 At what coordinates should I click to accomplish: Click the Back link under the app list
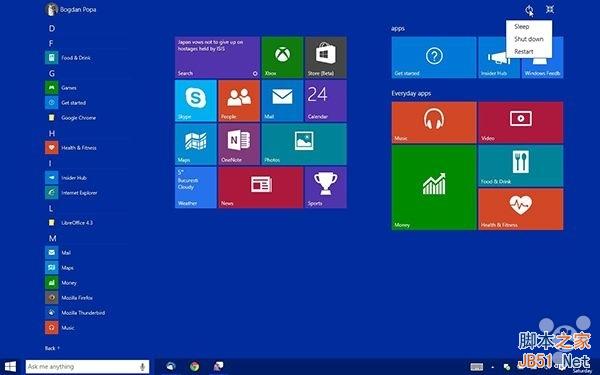click(x=52, y=348)
